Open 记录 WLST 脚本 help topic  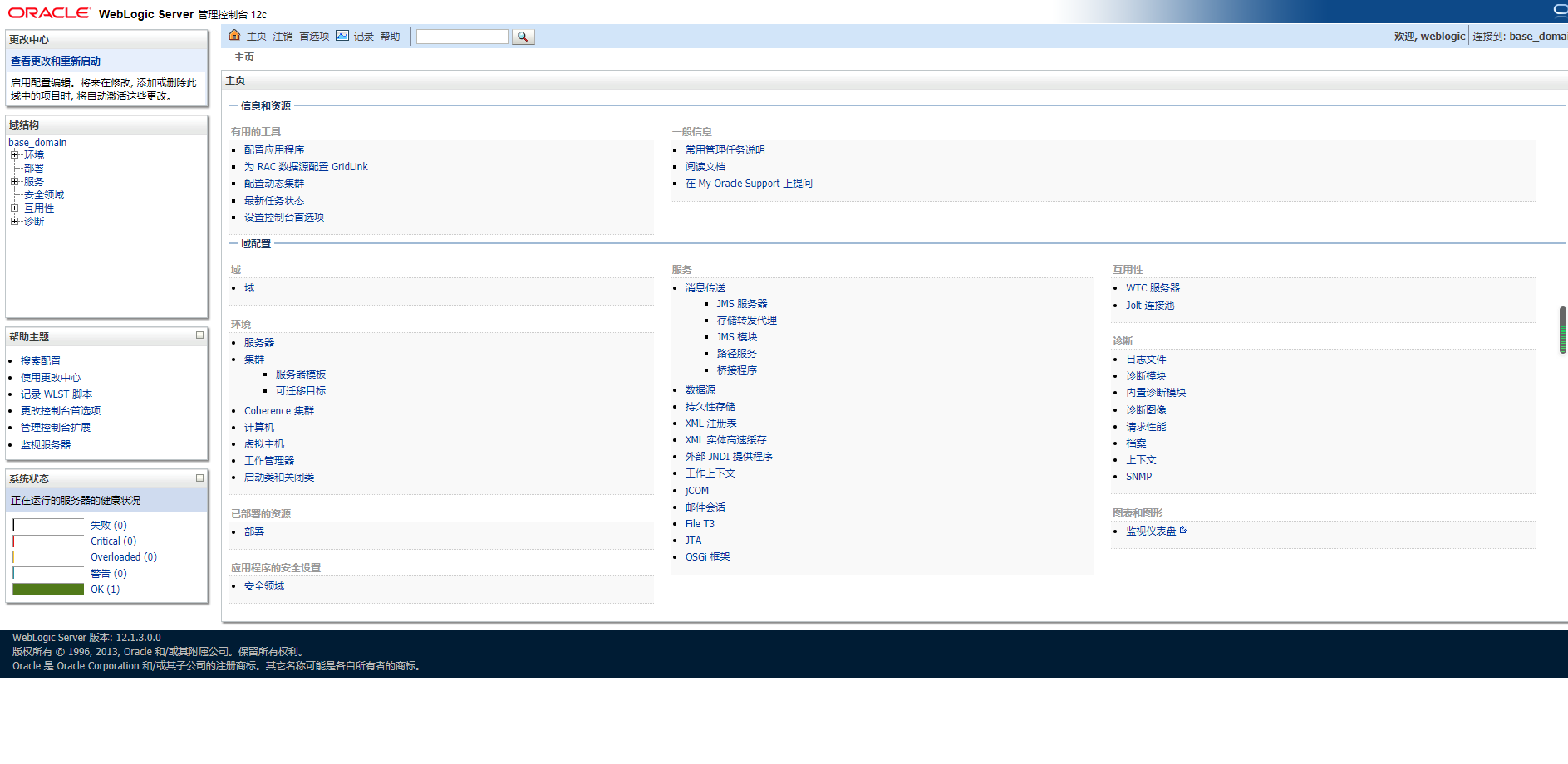pos(57,394)
